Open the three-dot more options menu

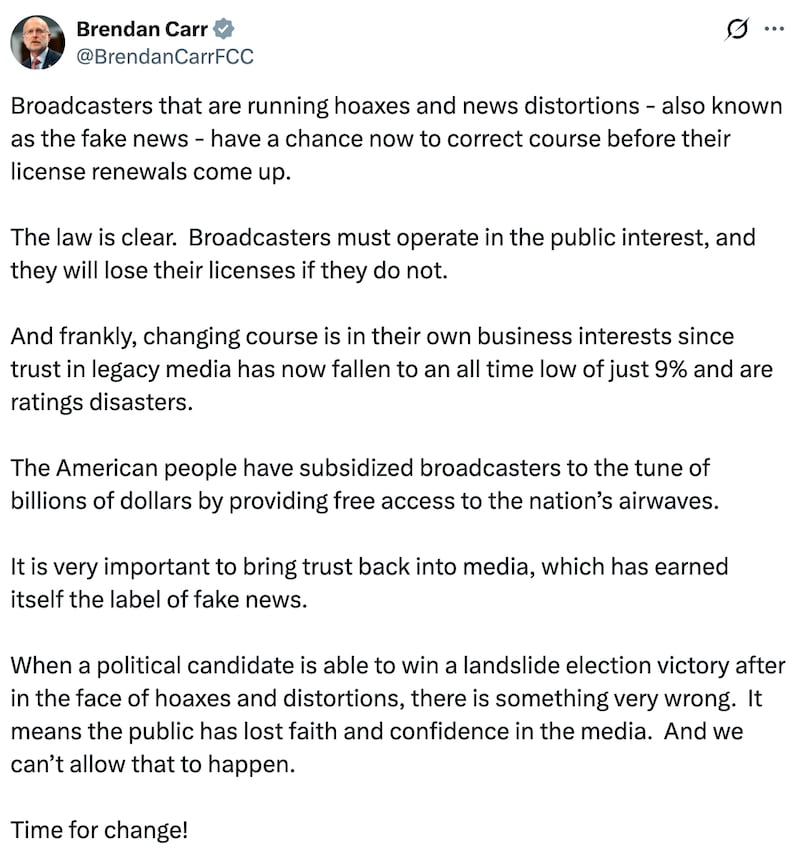tap(773, 30)
